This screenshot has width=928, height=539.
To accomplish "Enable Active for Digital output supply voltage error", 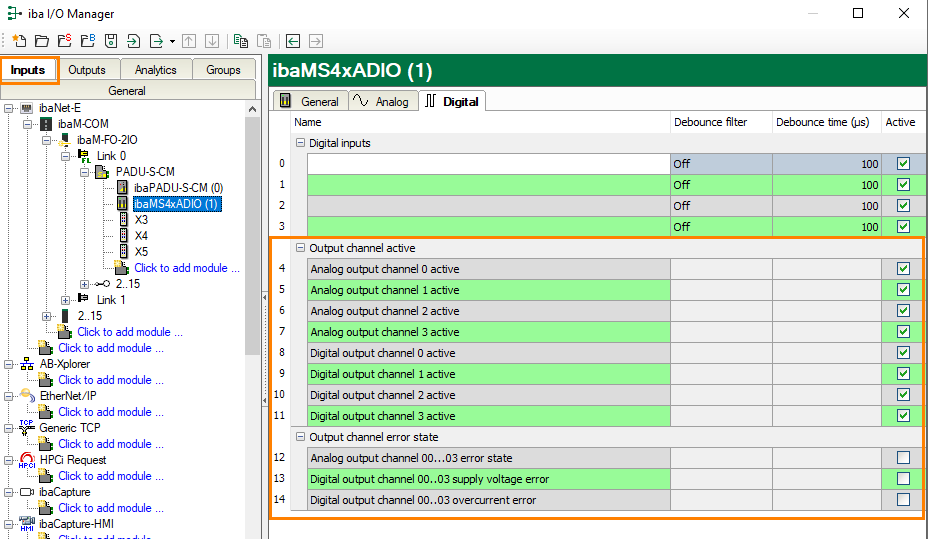I will pyautogui.click(x=903, y=479).
